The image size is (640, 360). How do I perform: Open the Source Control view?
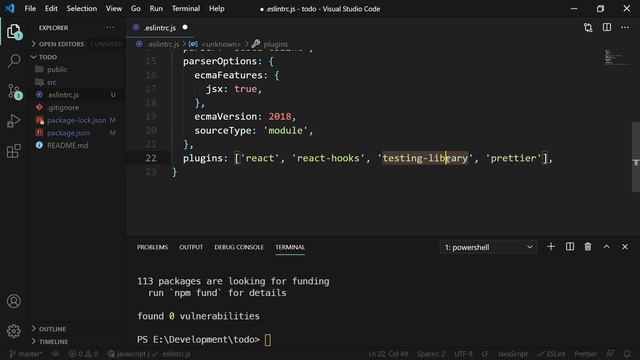(14, 91)
